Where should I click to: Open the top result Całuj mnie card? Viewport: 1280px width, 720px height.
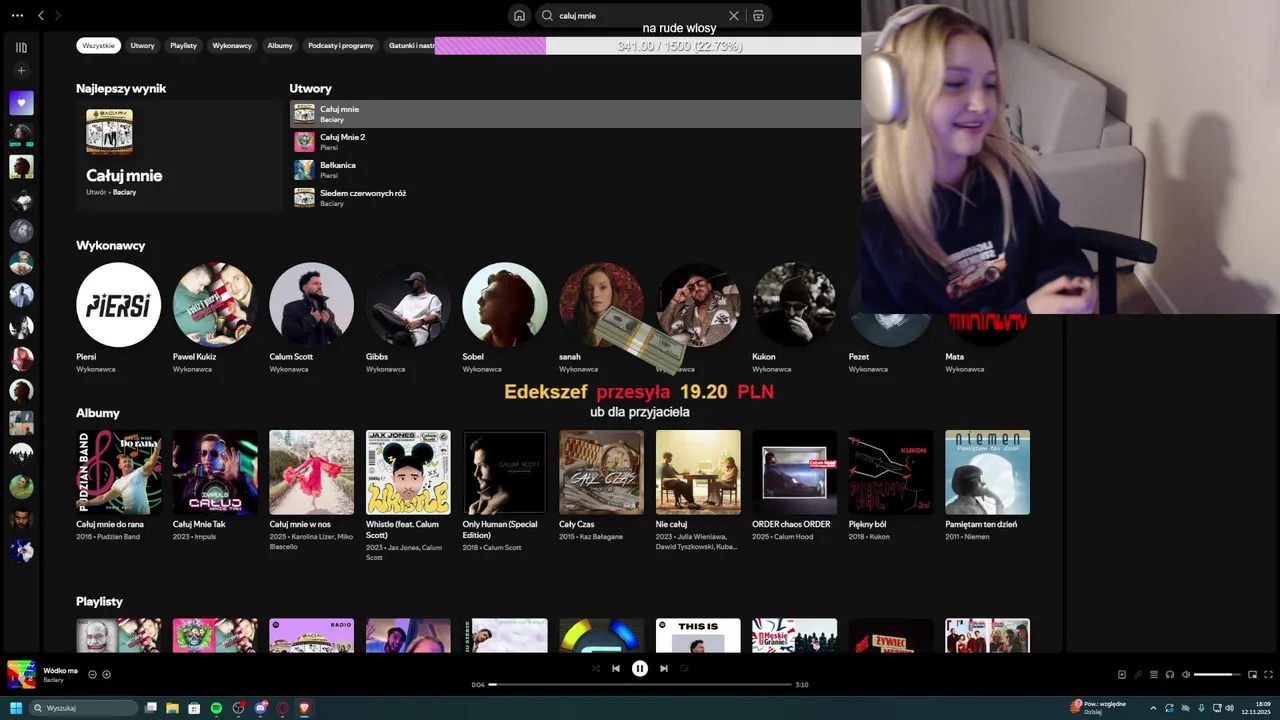[180, 155]
